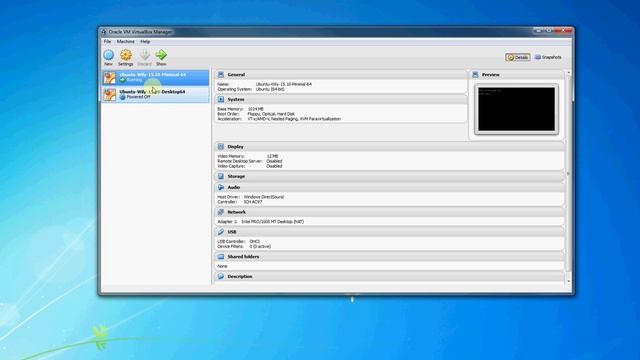Click the '0 (0 active)' device filters value
The image size is (640, 360).
(260, 247)
